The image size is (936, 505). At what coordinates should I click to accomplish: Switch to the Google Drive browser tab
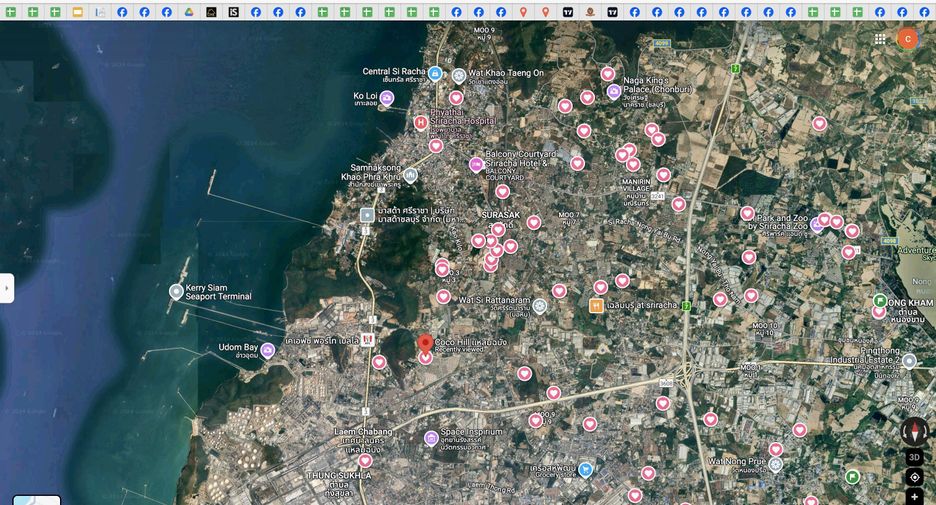[189, 12]
